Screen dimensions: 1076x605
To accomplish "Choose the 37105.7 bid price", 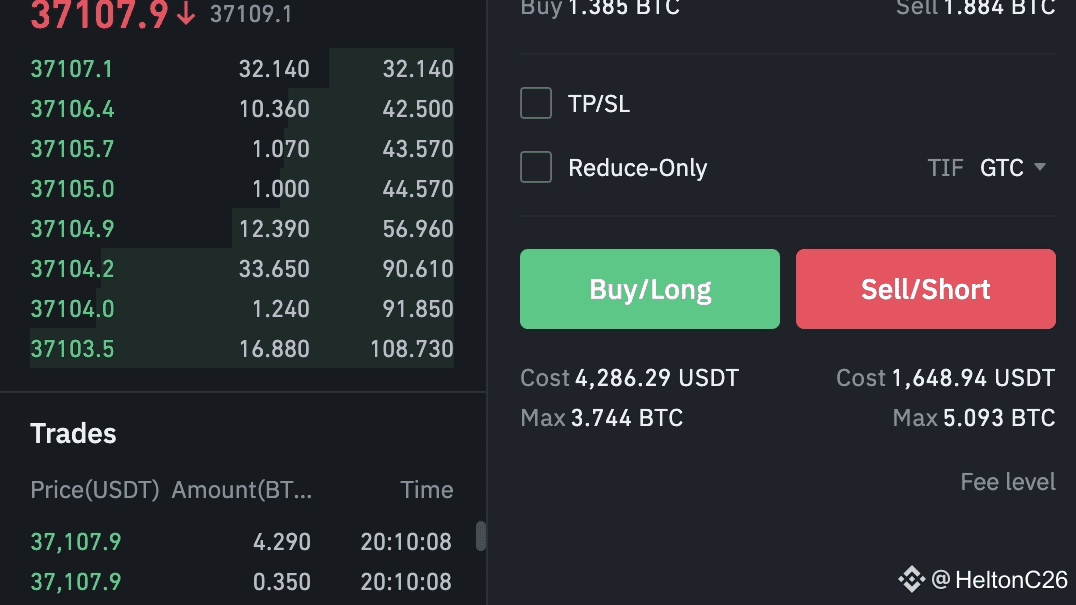I will 72,149.
